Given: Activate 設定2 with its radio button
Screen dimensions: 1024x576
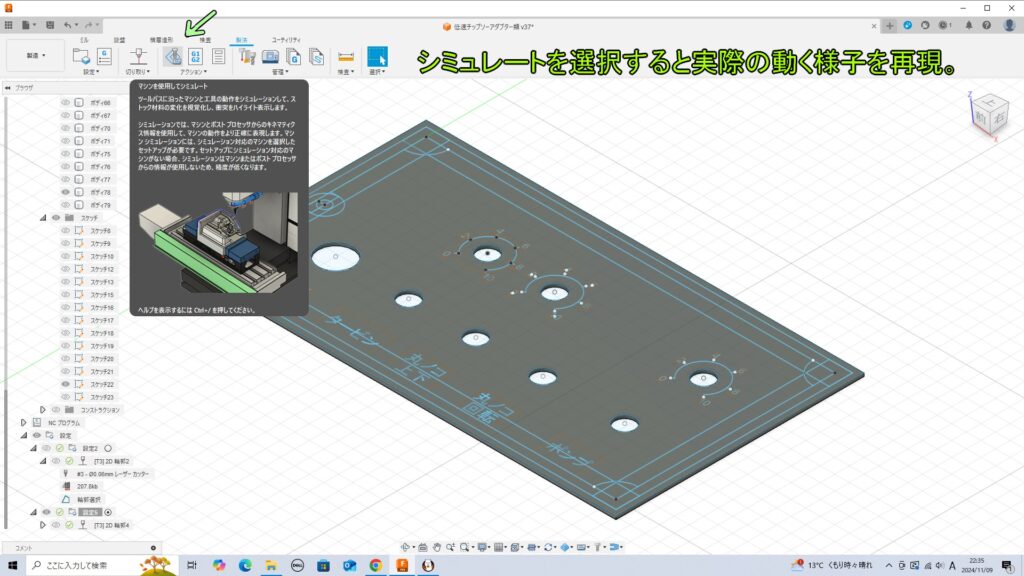Looking at the screenshot, I should point(108,448).
